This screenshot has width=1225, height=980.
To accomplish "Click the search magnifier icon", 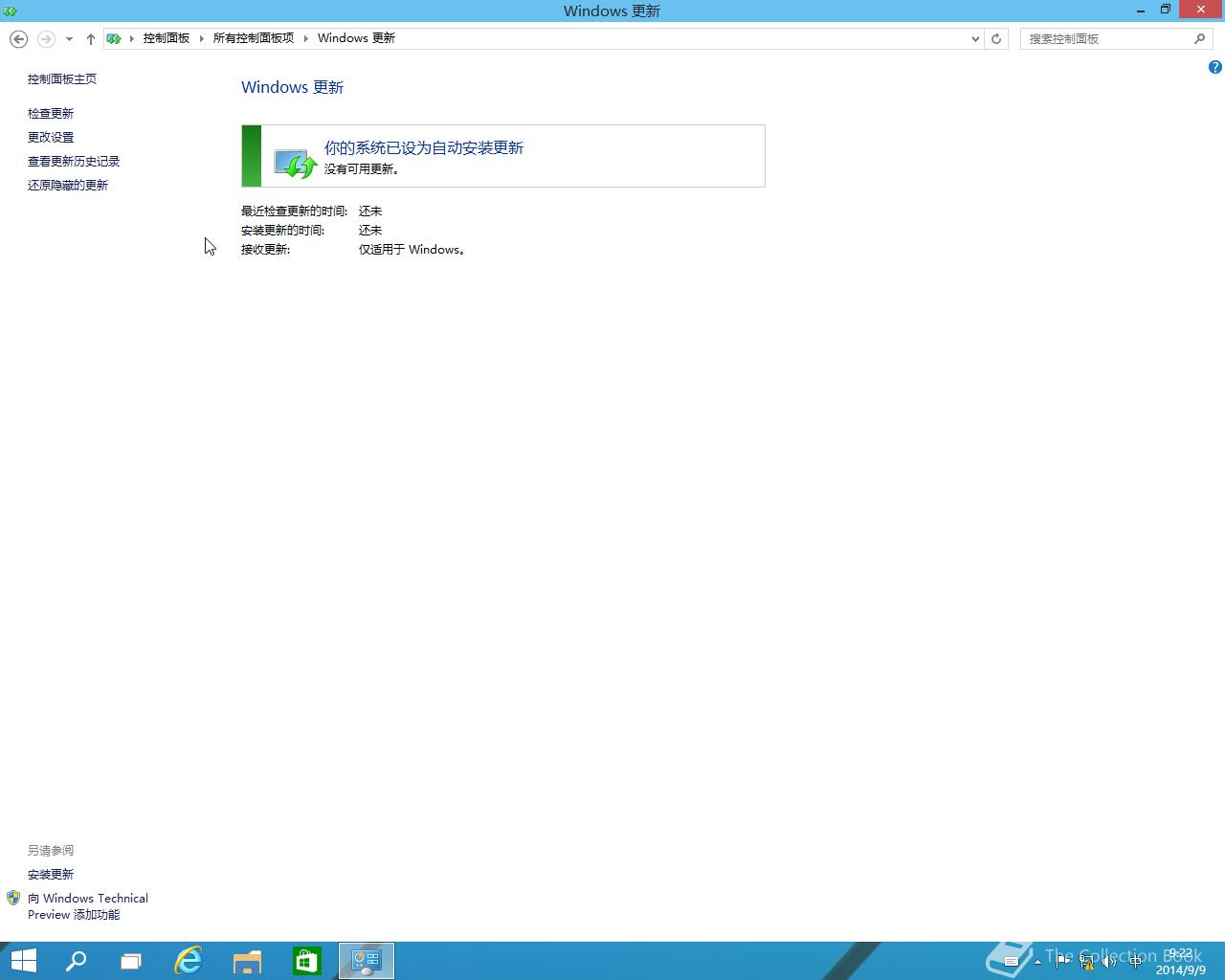I will point(1199,38).
